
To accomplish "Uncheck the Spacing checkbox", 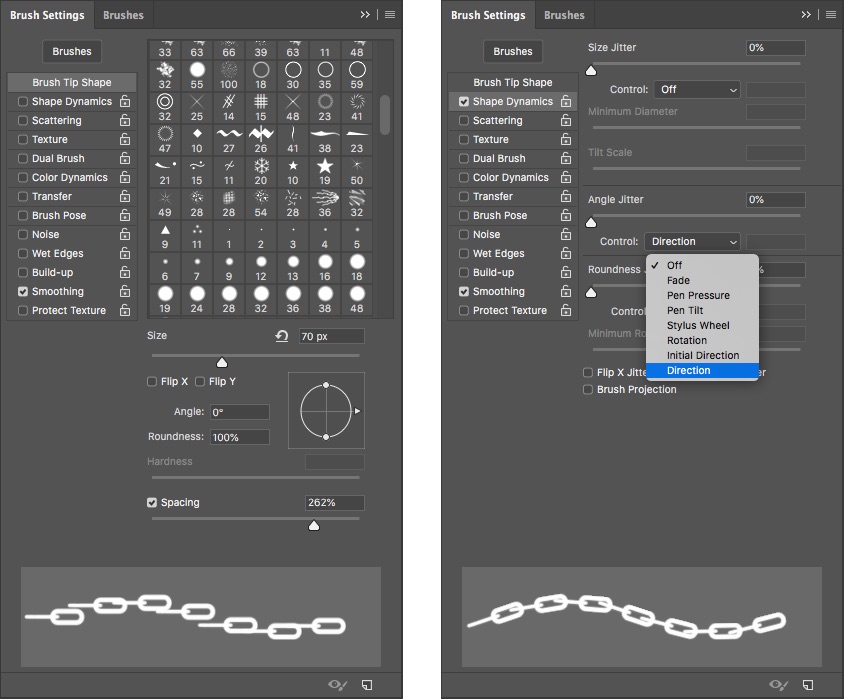I will pos(152,503).
